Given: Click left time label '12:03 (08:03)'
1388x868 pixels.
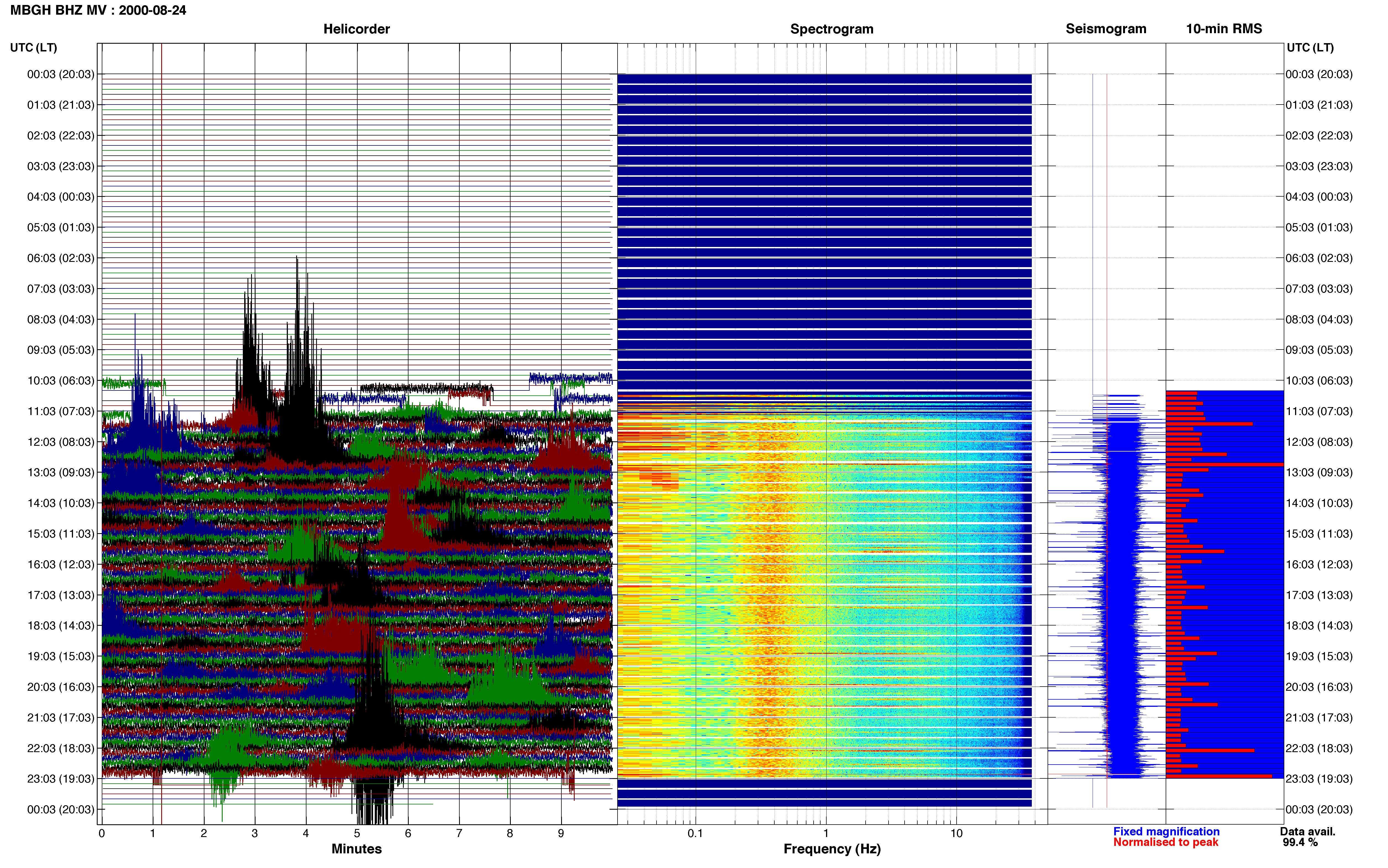Looking at the screenshot, I should coord(61,442).
